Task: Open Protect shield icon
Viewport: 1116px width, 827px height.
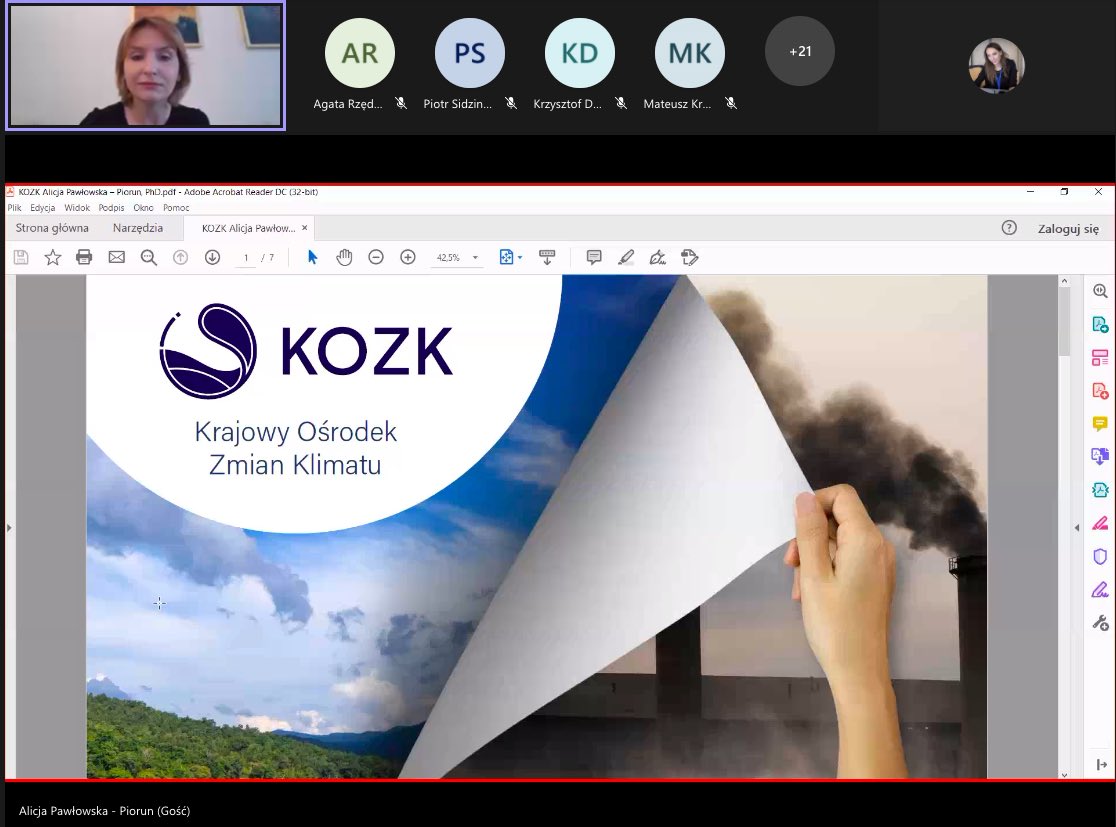Action: click(x=1100, y=557)
